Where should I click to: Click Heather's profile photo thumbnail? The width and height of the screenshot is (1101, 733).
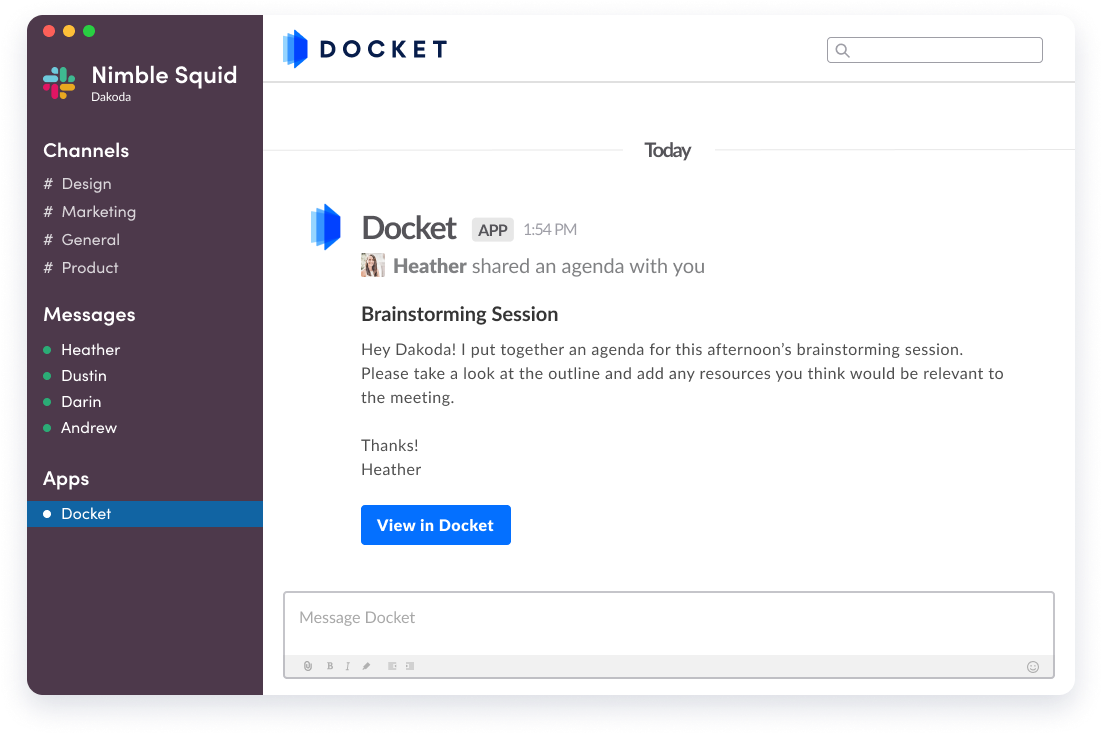[x=373, y=265]
